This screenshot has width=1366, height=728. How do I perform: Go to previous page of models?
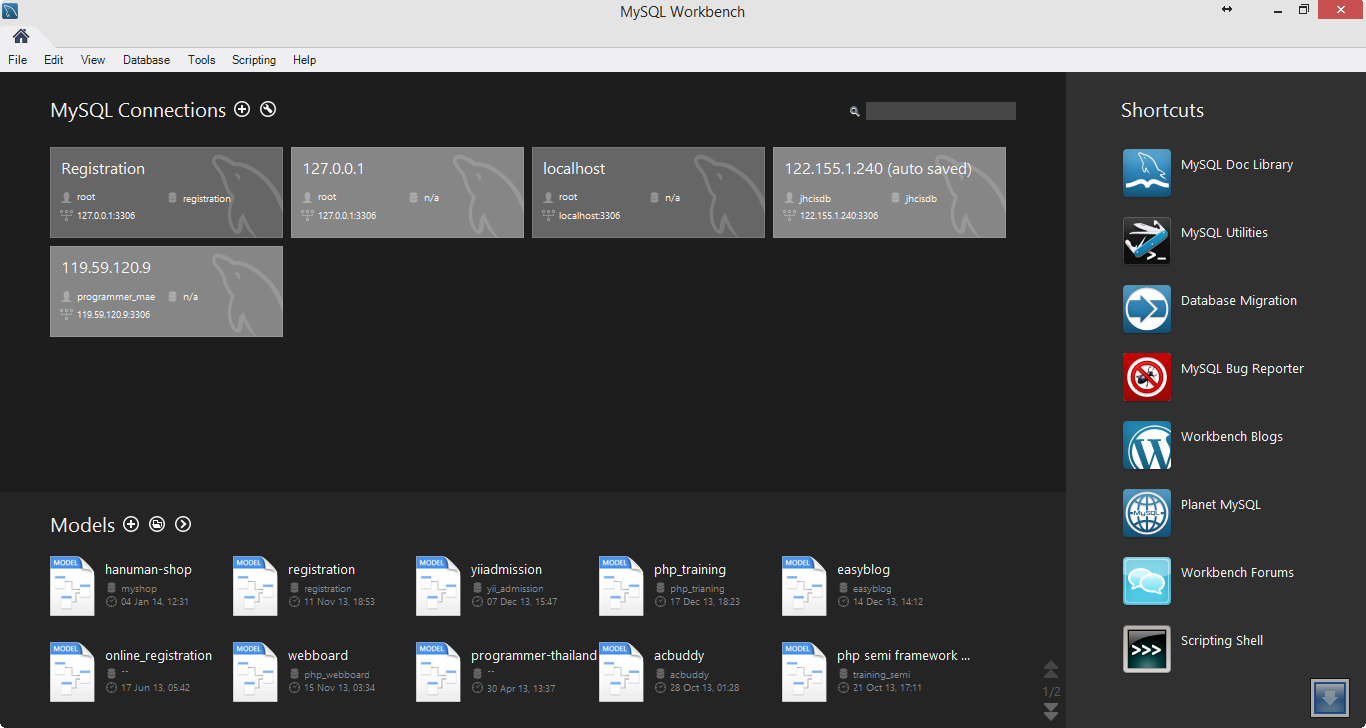point(1051,670)
